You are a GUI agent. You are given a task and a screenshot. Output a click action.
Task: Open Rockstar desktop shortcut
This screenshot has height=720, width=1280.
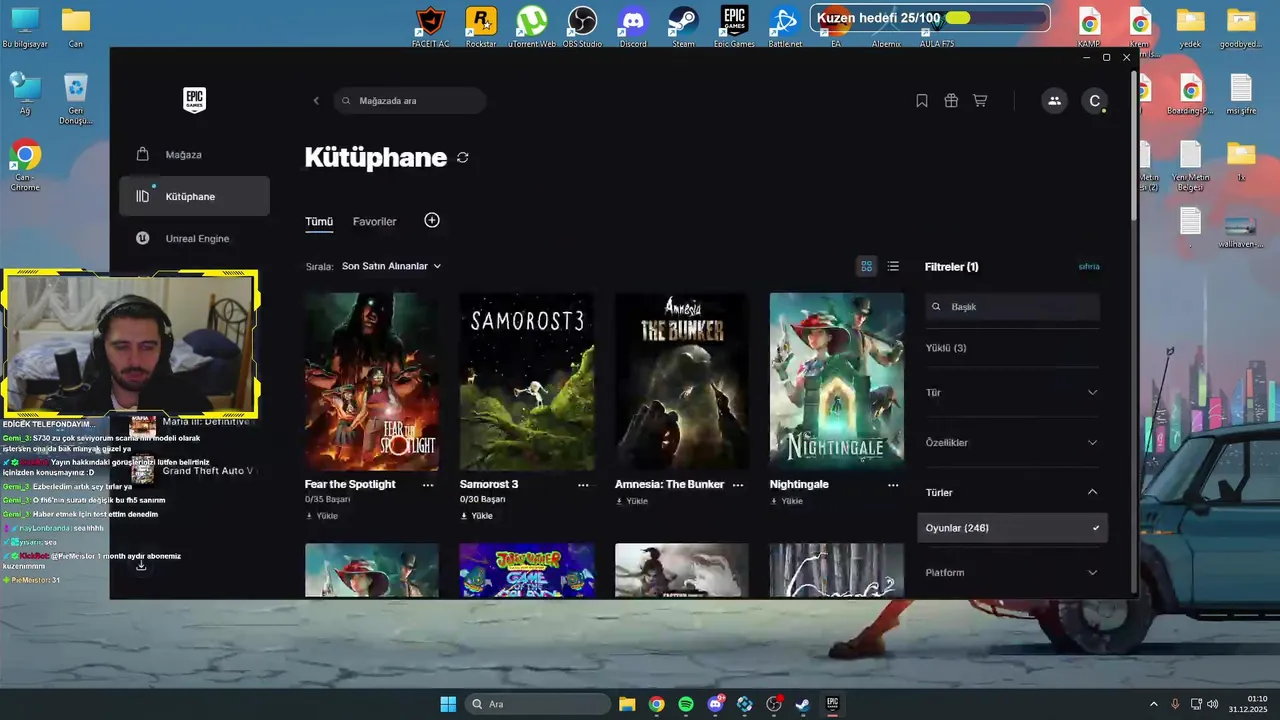[481, 26]
